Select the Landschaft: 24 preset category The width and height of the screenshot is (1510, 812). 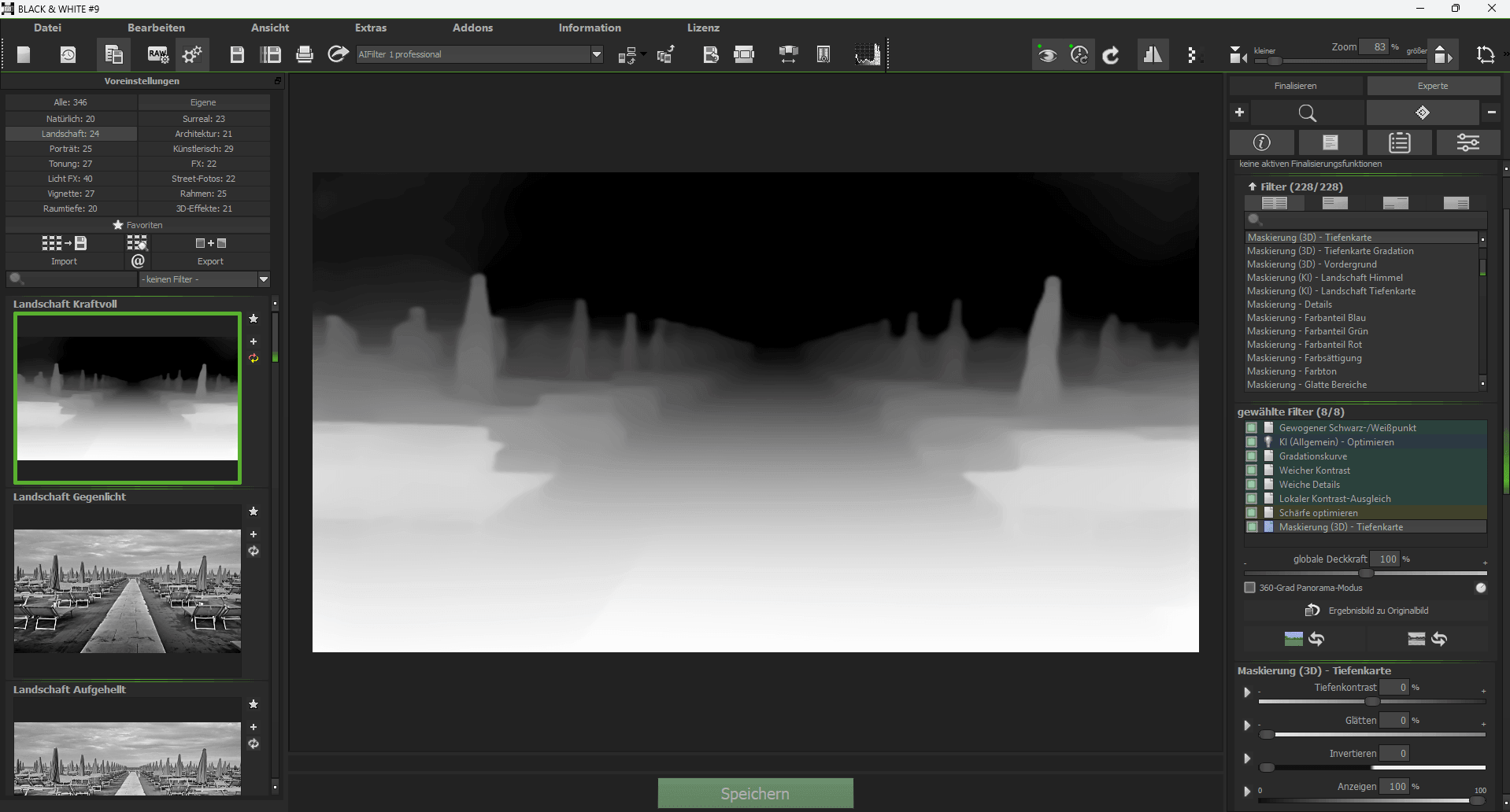tap(71, 134)
